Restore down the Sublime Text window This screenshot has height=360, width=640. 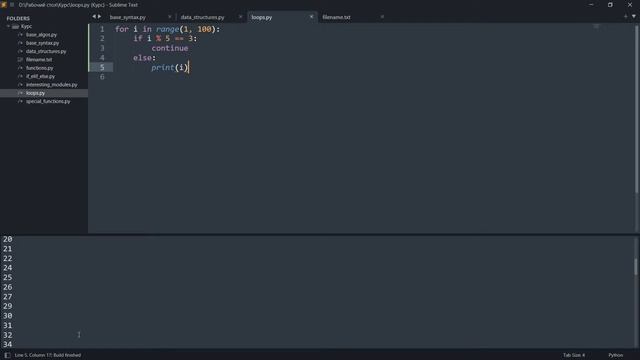tap(610, 5)
